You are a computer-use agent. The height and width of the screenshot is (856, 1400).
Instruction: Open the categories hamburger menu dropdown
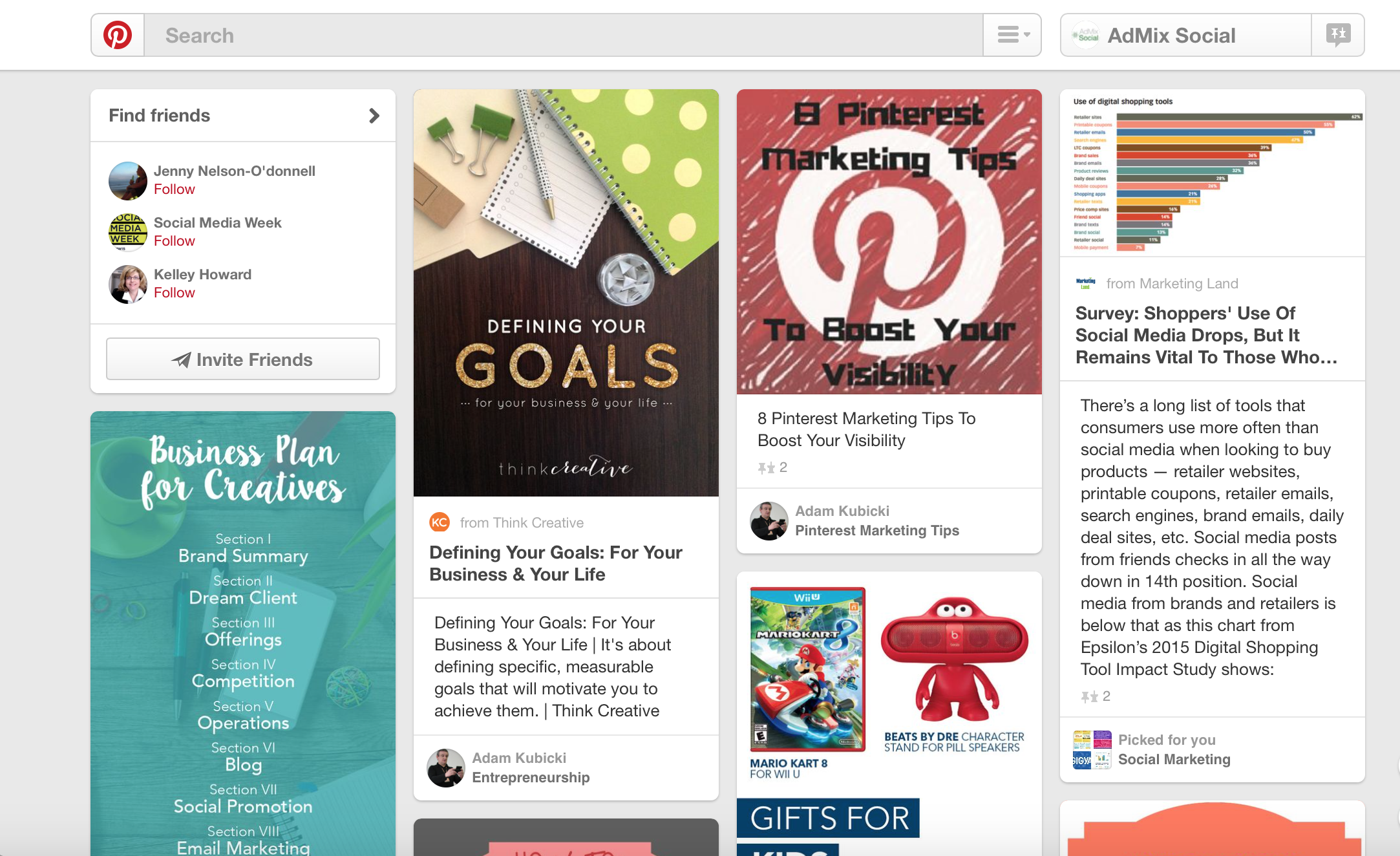click(1012, 35)
